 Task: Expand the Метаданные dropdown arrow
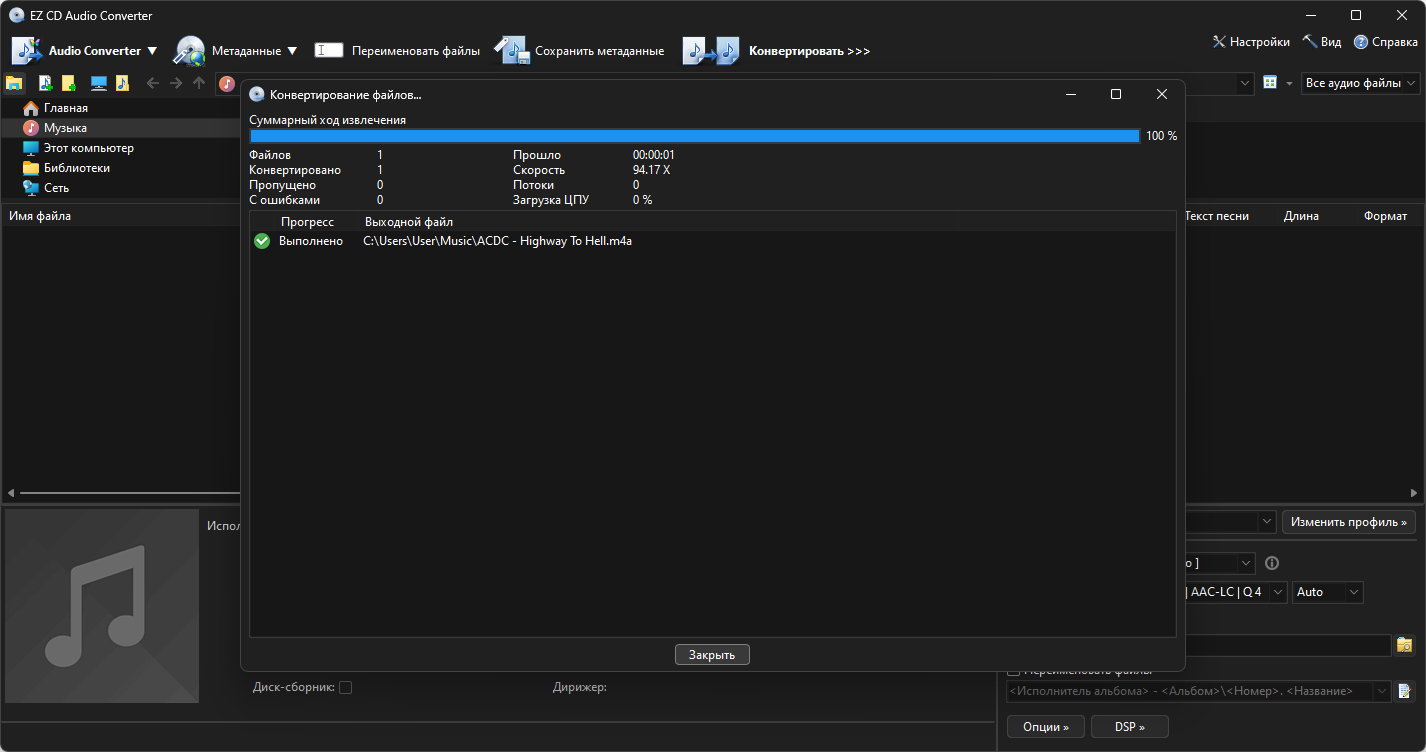pos(292,51)
